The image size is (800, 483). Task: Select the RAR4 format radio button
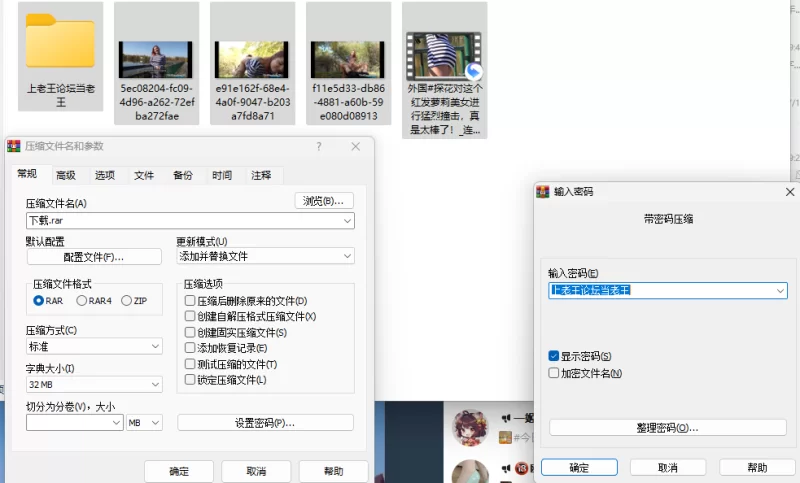[x=81, y=301]
